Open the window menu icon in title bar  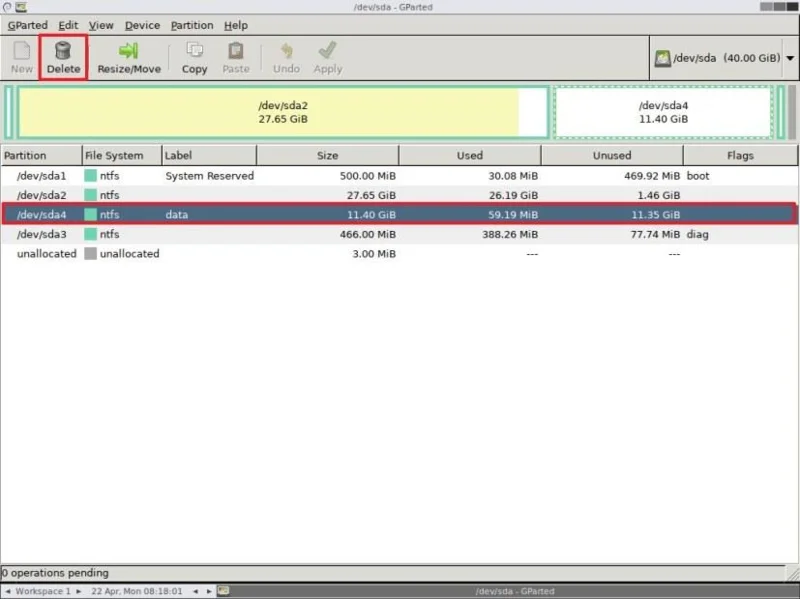[x=7, y=7]
